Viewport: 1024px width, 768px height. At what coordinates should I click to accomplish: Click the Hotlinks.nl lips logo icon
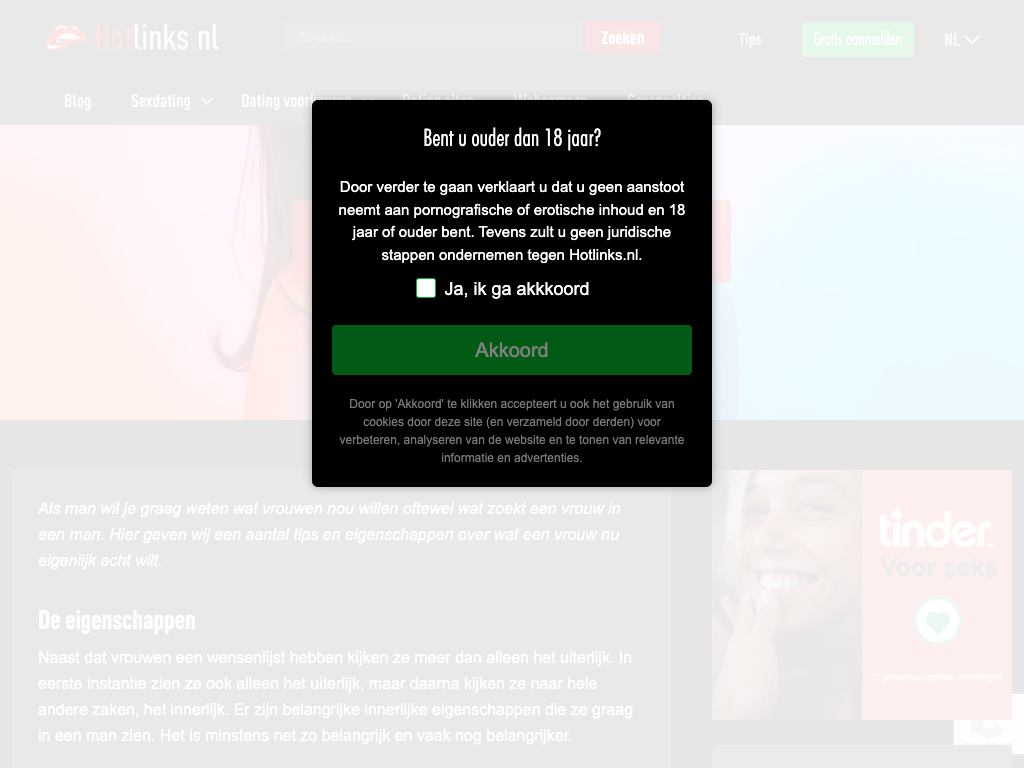click(x=67, y=37)
